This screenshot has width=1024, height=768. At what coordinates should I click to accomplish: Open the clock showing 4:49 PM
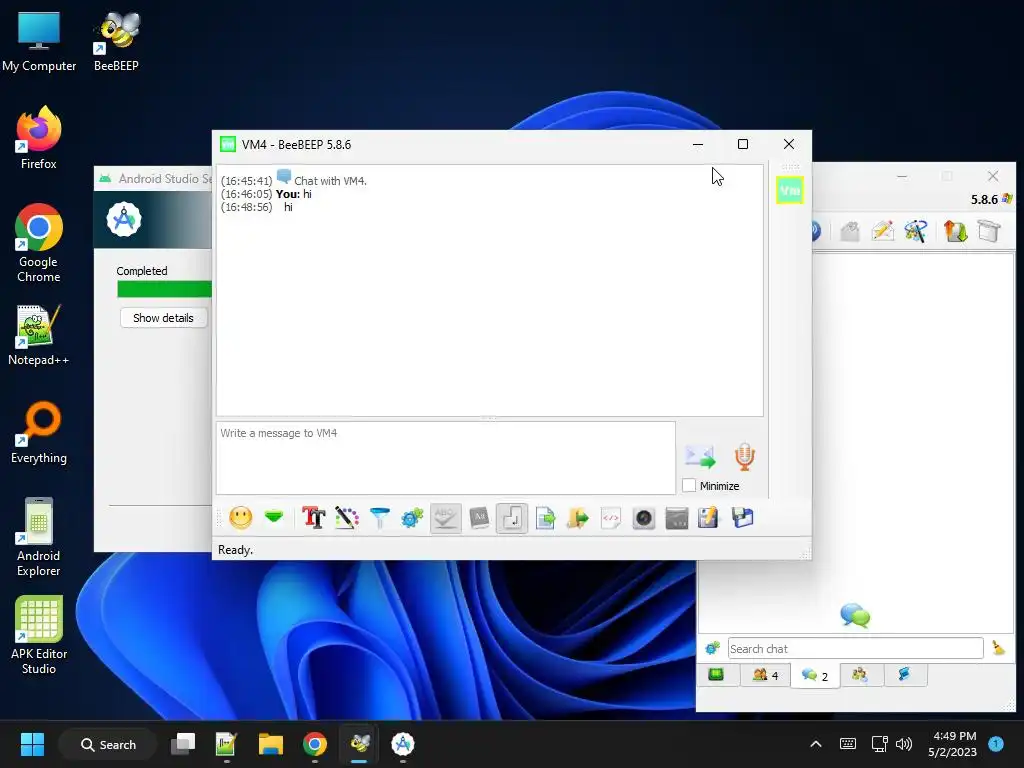click(952, 744)
